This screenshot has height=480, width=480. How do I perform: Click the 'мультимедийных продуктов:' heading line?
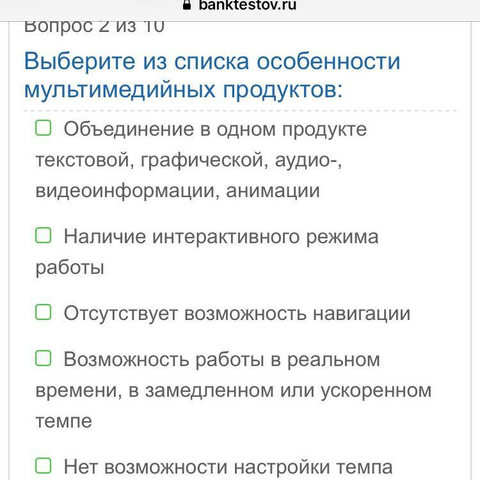(183, 90)
